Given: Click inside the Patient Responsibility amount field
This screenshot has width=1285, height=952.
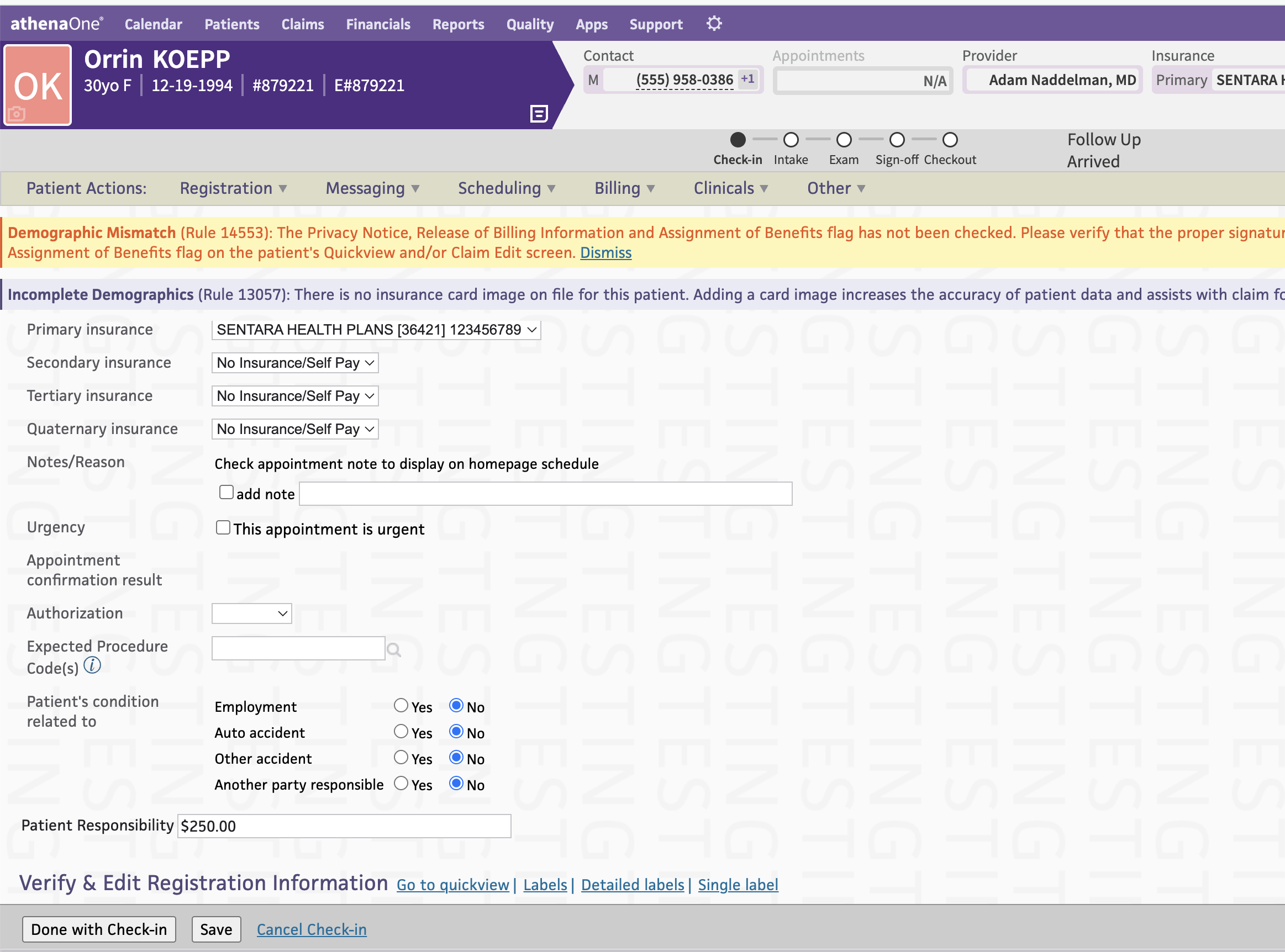Looking at the screenshot, I should pyautogui.click(x=344, y=825).
